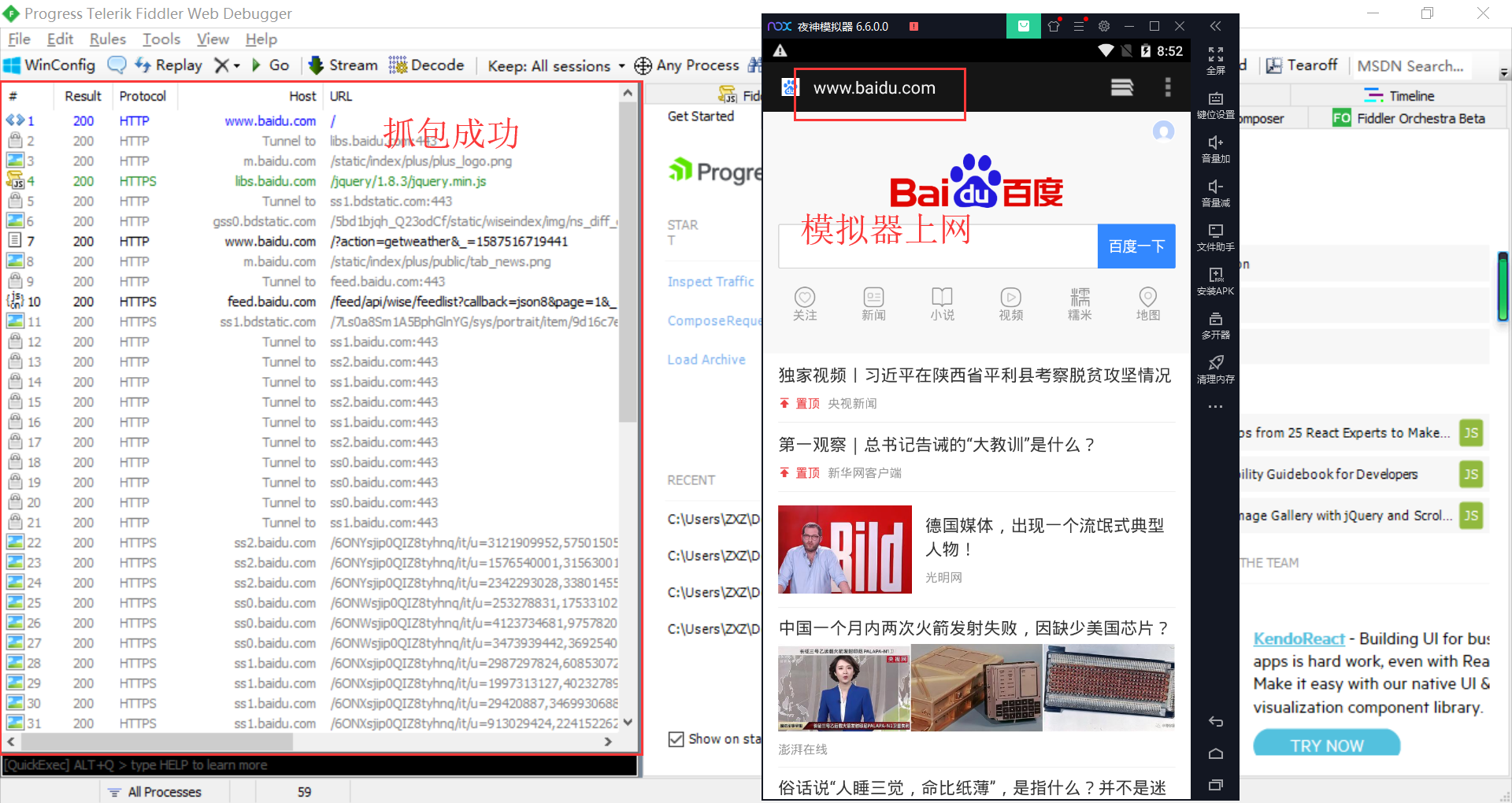Click Nox volume up (音量加)
The image size is (1512, 803).
[1215, 149]
